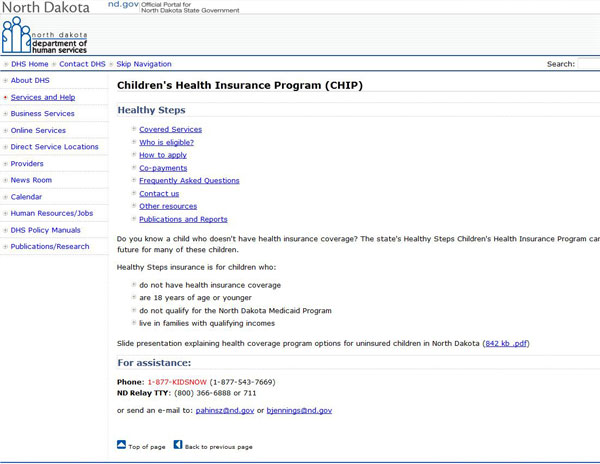This screenshot has height=464, width=600.
Task: Click the Children's Health Insurance Program title
Action: coord(240,85)
